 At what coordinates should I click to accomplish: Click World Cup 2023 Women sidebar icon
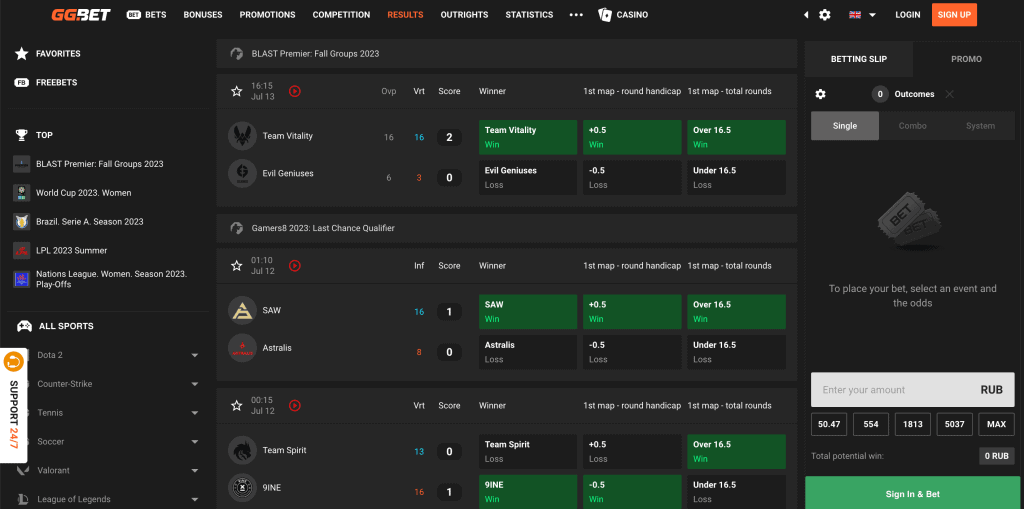(22, 193)
